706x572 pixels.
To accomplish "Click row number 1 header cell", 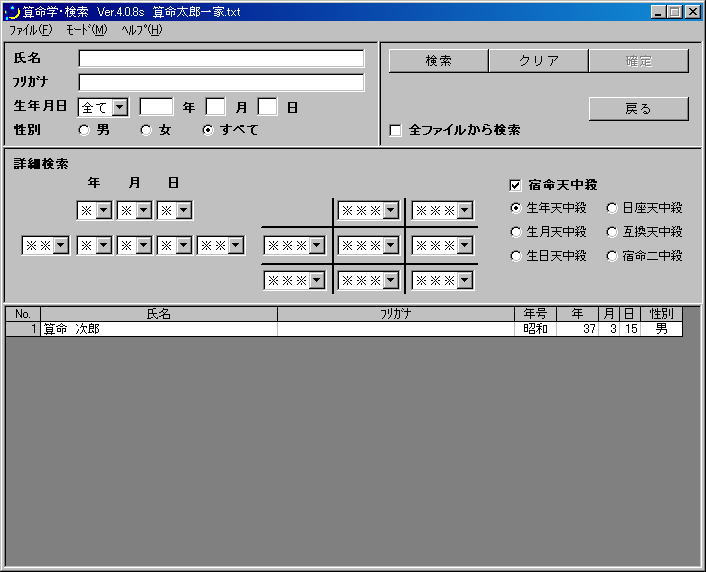I will [x=23, y=329].
